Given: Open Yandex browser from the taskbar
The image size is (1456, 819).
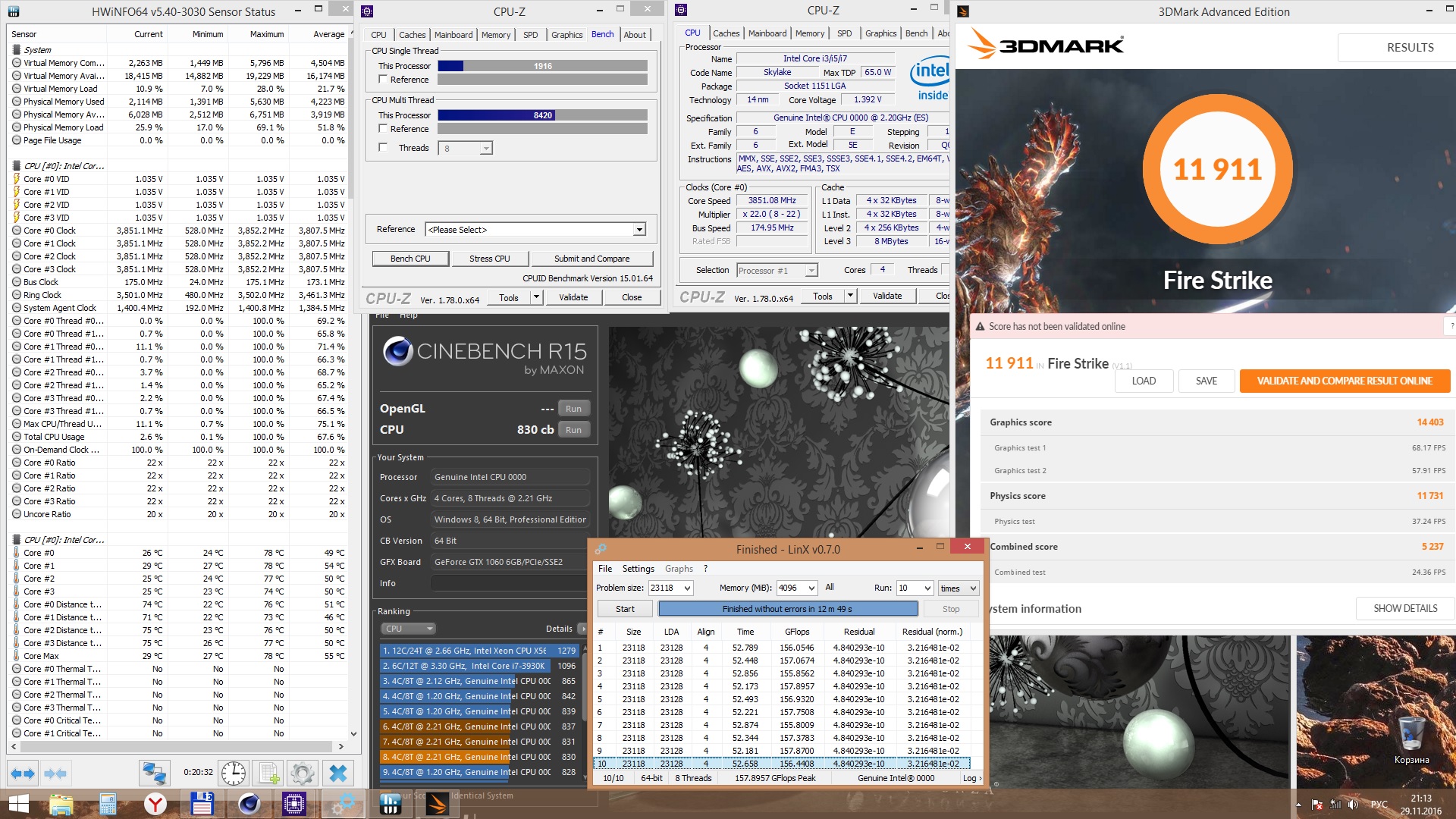Looking at the screenshot, I should 155,804.
